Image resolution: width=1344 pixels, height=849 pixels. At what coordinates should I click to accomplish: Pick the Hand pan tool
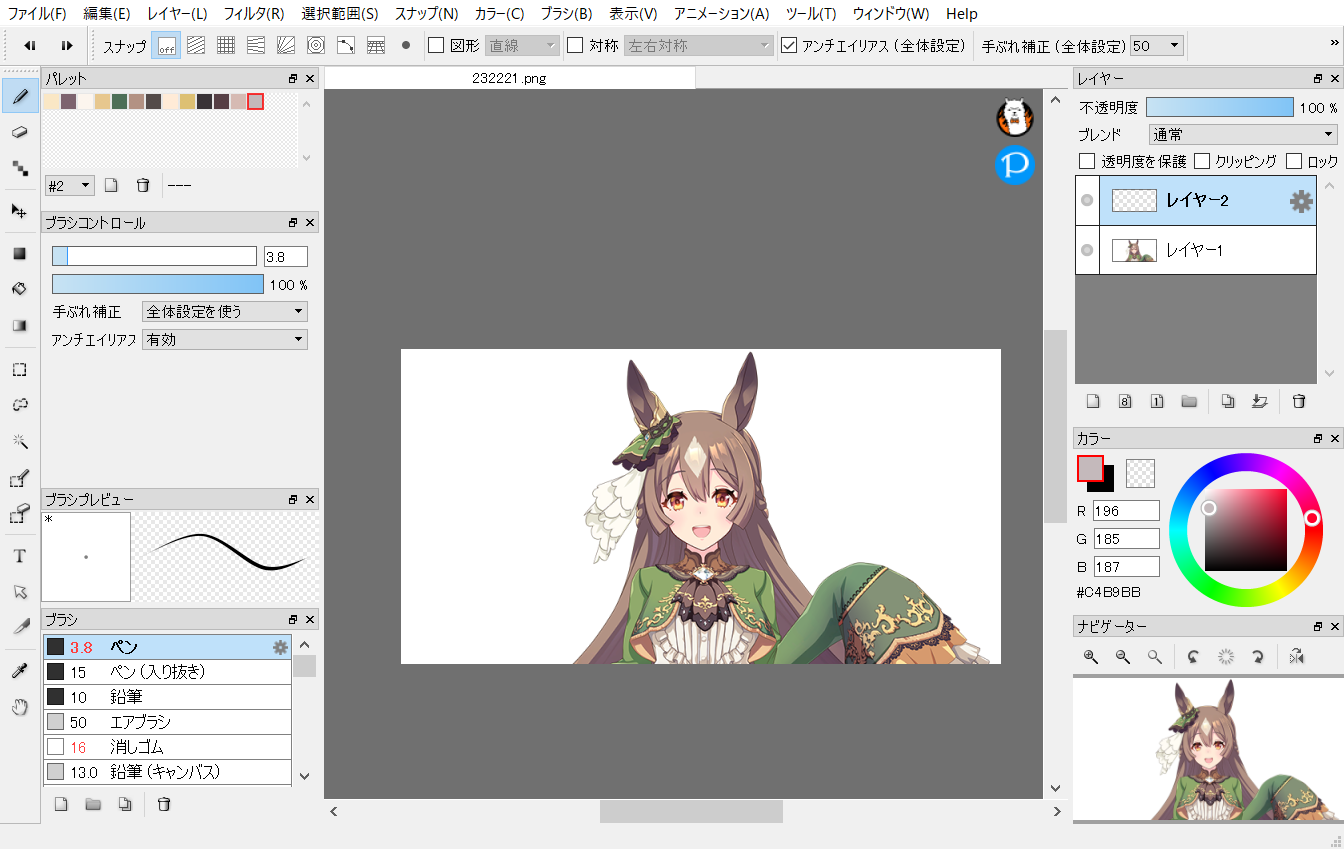click(x=19, y=708)
